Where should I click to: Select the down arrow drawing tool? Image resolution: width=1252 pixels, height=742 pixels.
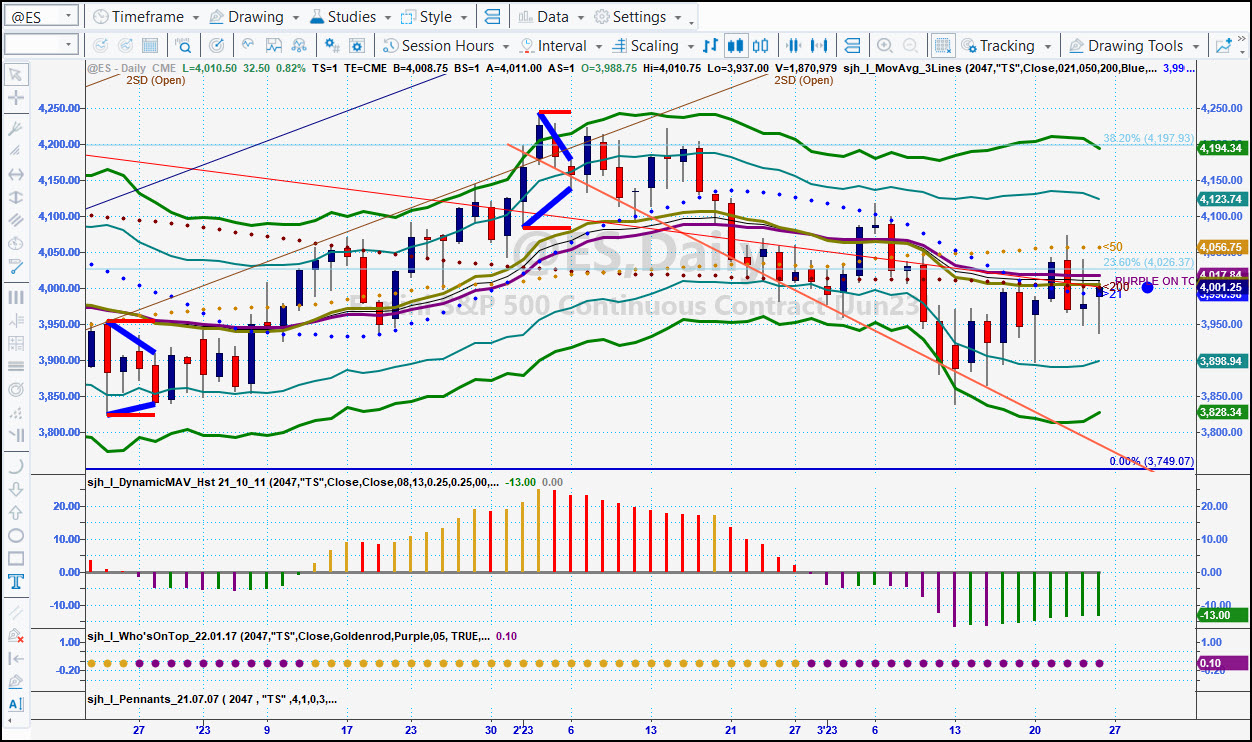pyautogui.click(x=15, y=489)
